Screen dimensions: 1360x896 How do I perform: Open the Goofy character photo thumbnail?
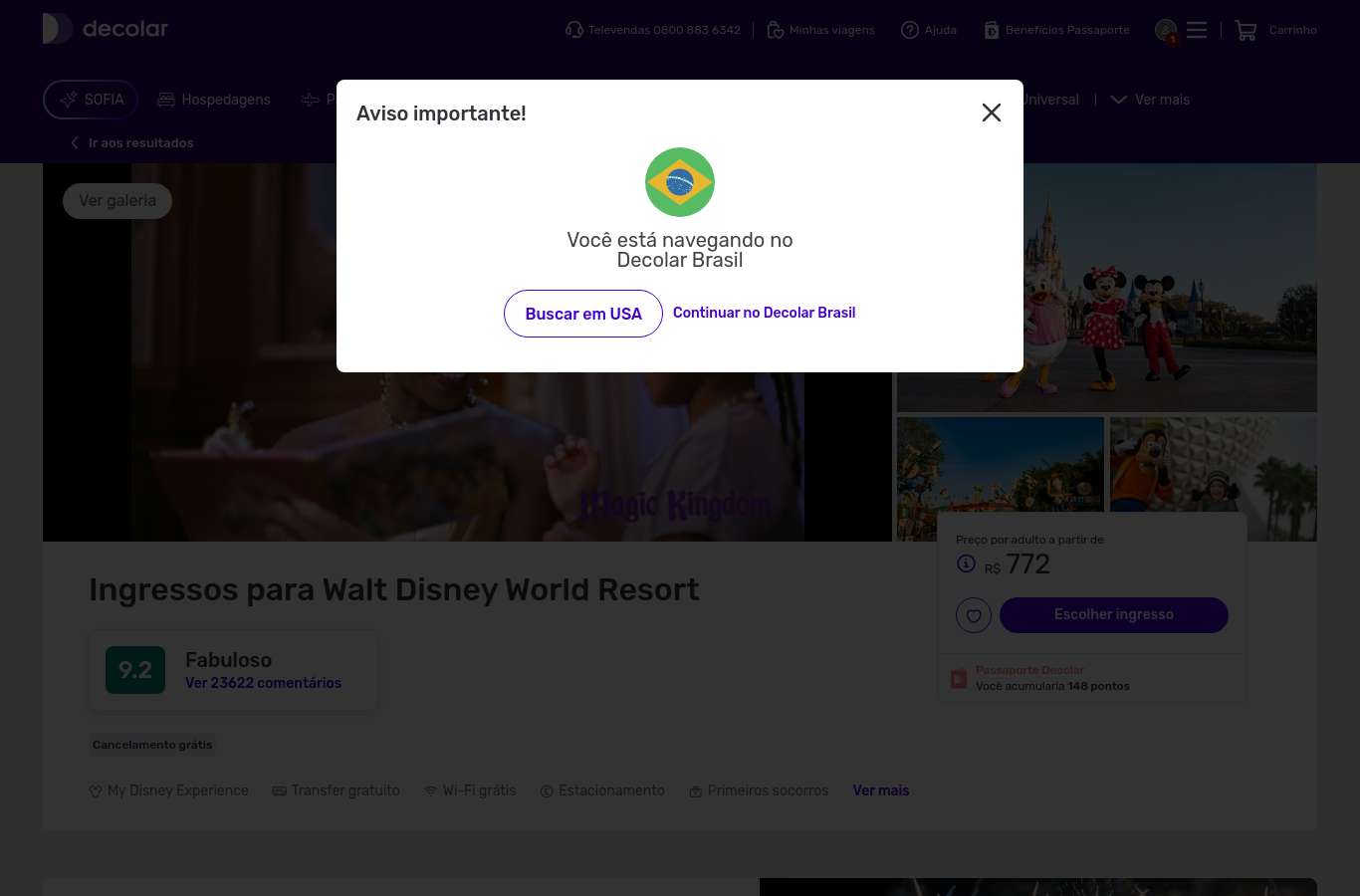pos(1214,464)
